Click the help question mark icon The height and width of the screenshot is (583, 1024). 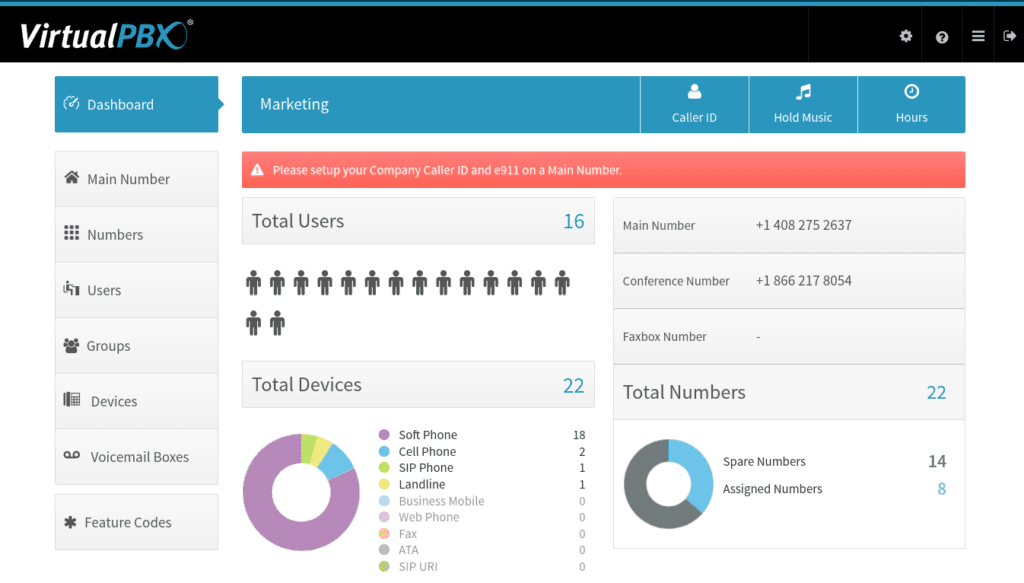pyautogui.click(x=942, y=37)
